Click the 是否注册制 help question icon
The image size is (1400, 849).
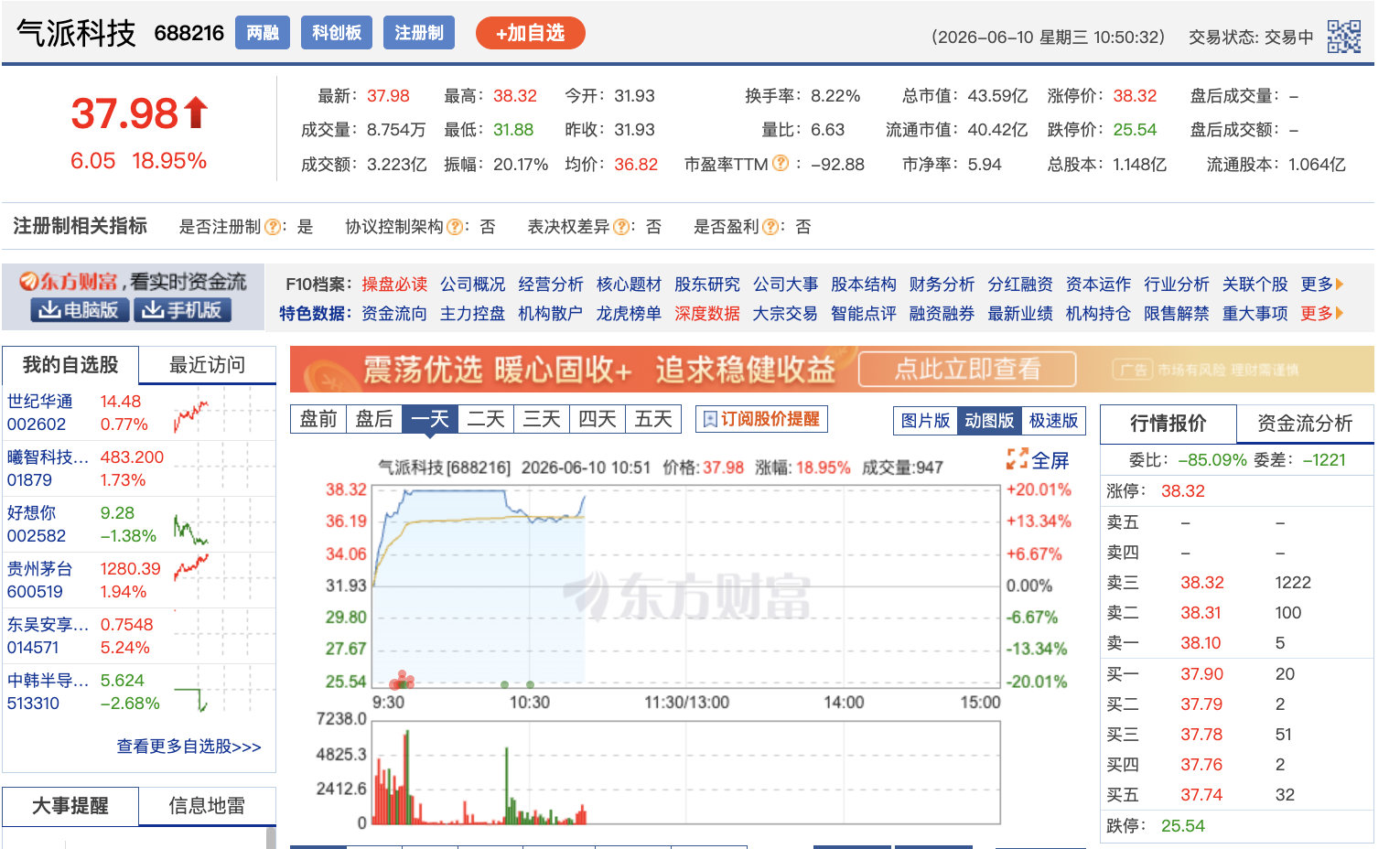(273, 226)
